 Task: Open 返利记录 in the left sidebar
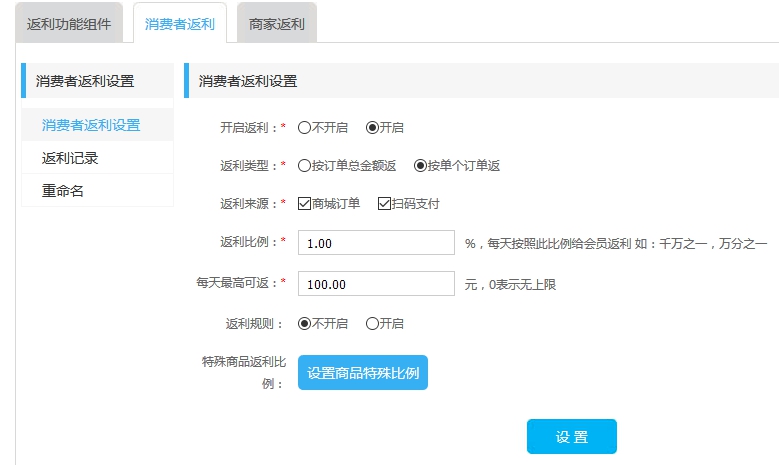[70, 158]
